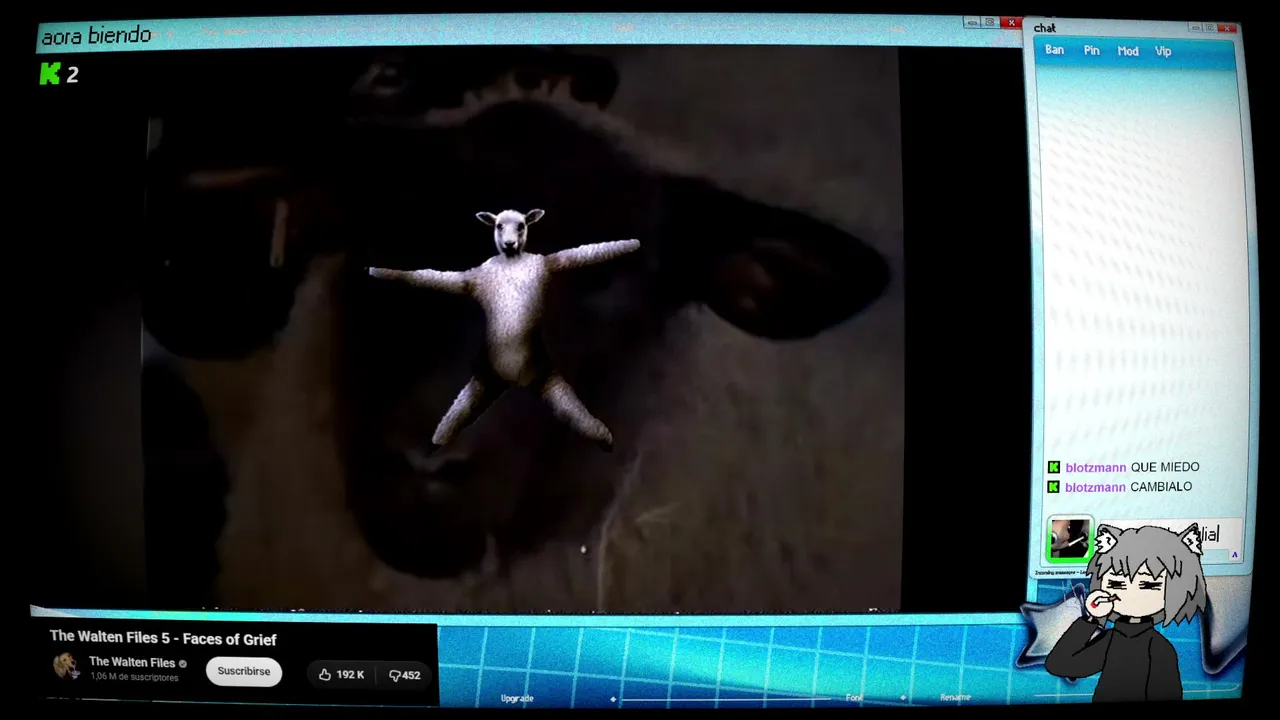This screenshot has width=1280, height=720.
Task: Click the verified badge beside The Walten Files
Action: tap(182, 663)
